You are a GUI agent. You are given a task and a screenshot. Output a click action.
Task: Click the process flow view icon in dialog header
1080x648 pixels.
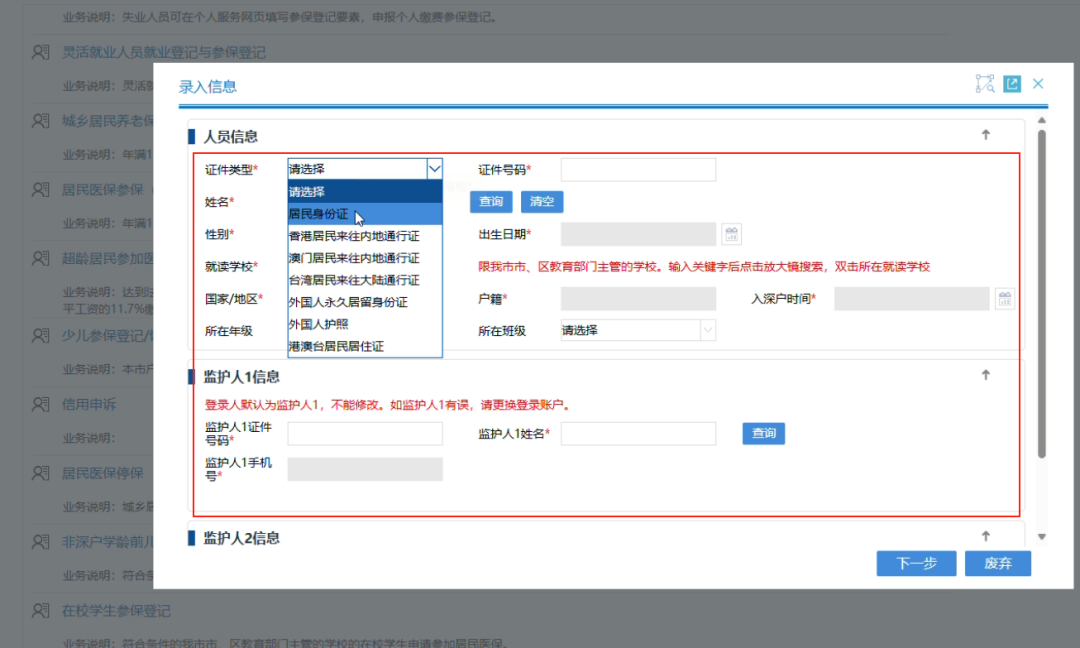point(985,85)
